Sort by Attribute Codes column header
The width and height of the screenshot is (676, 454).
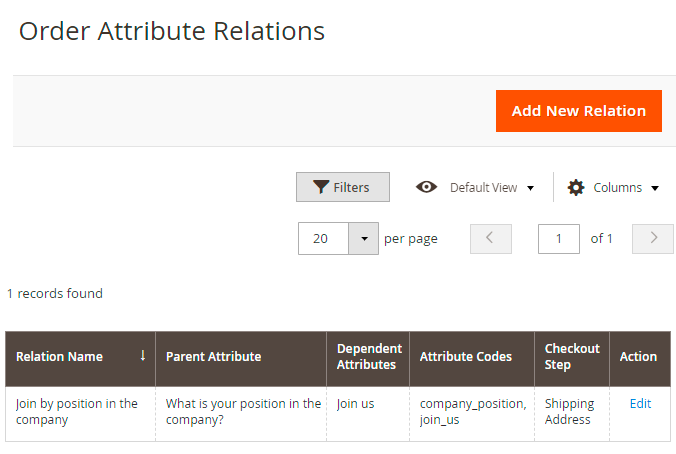[465, 357]
